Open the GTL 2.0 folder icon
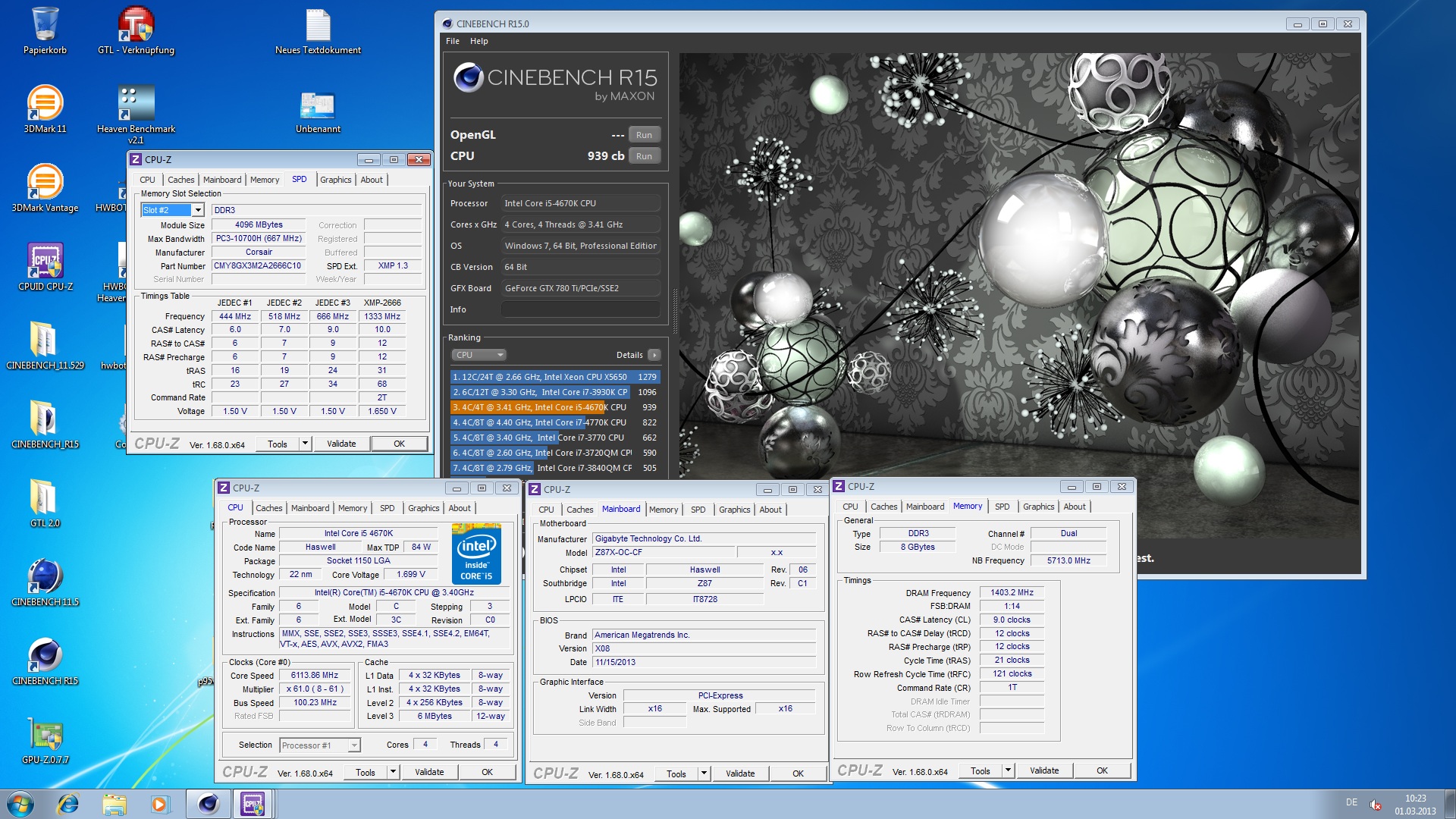Image resolution: width=1456 pixels, height=819 pixels. [x=45, y=504]
